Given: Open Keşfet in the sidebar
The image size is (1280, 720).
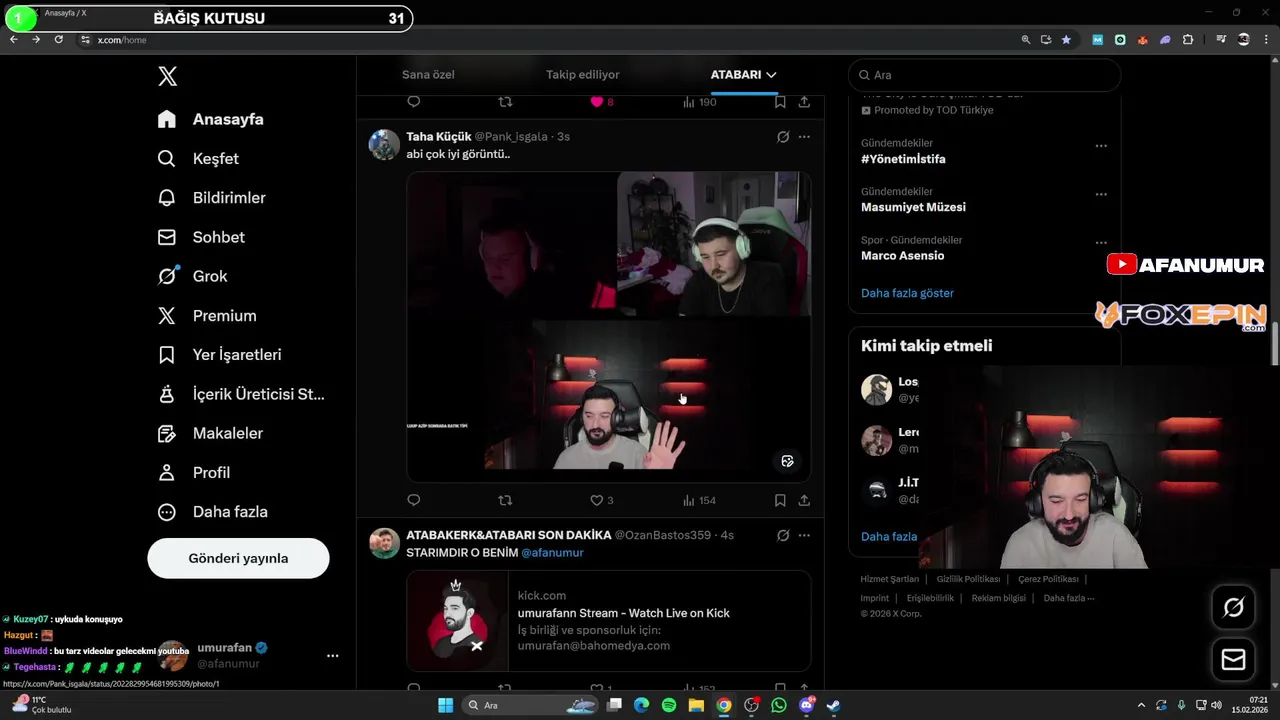Looking at the screenshot, I should pos(198,159).
